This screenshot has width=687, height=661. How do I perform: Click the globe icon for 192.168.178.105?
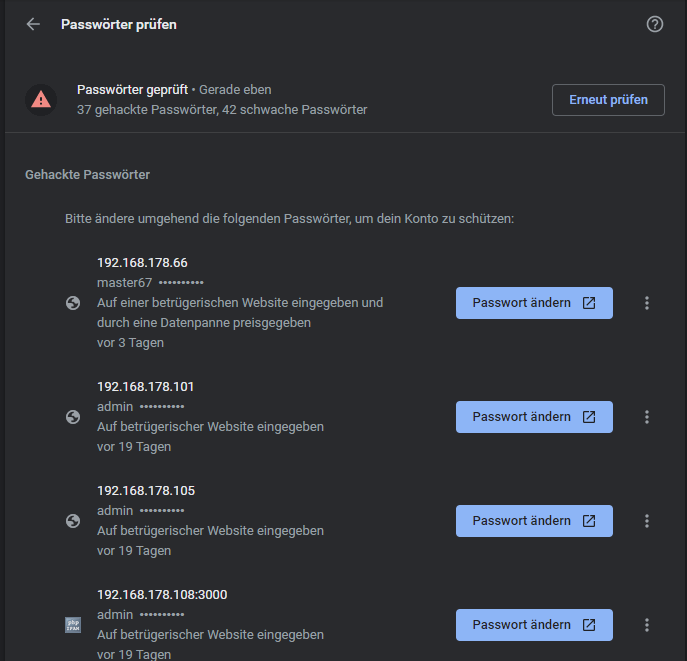click(x=73, y=521)
